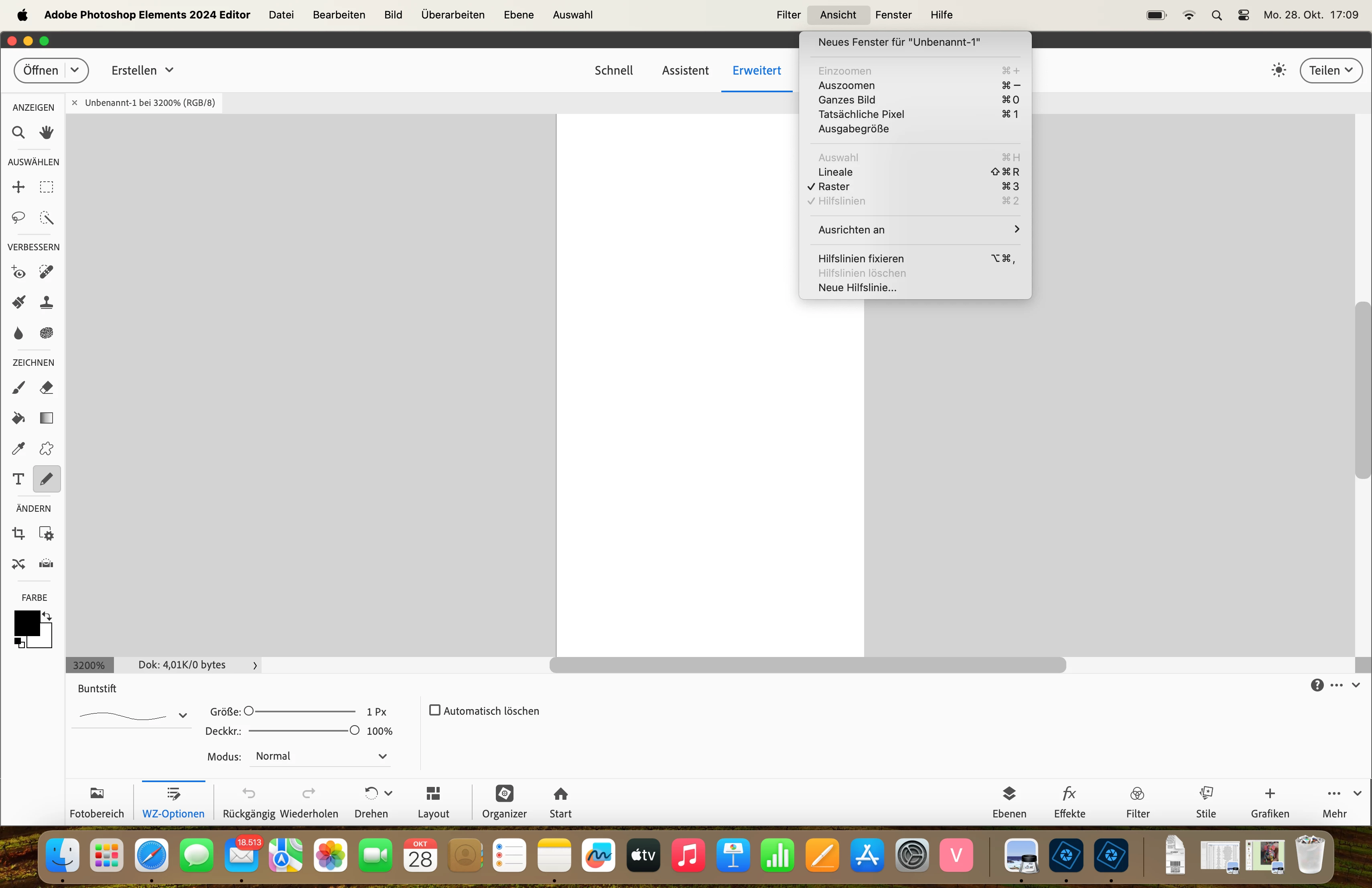Select the Clone Stamp tool
This screenshot has height=888, width=1372.
click(x=46, y=302)
